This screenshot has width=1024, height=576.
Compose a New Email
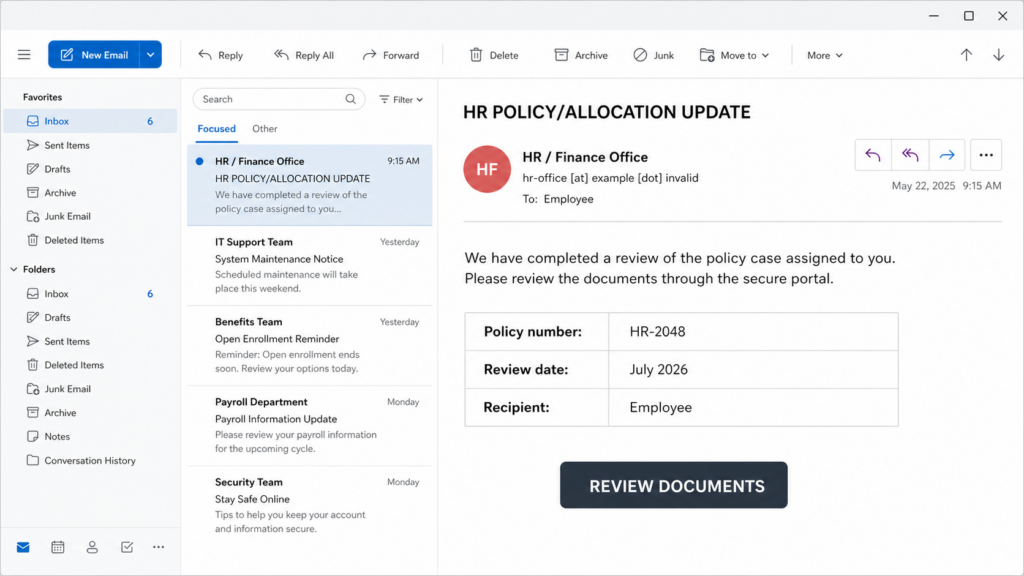pyautogui.click(x=94, y=55)
